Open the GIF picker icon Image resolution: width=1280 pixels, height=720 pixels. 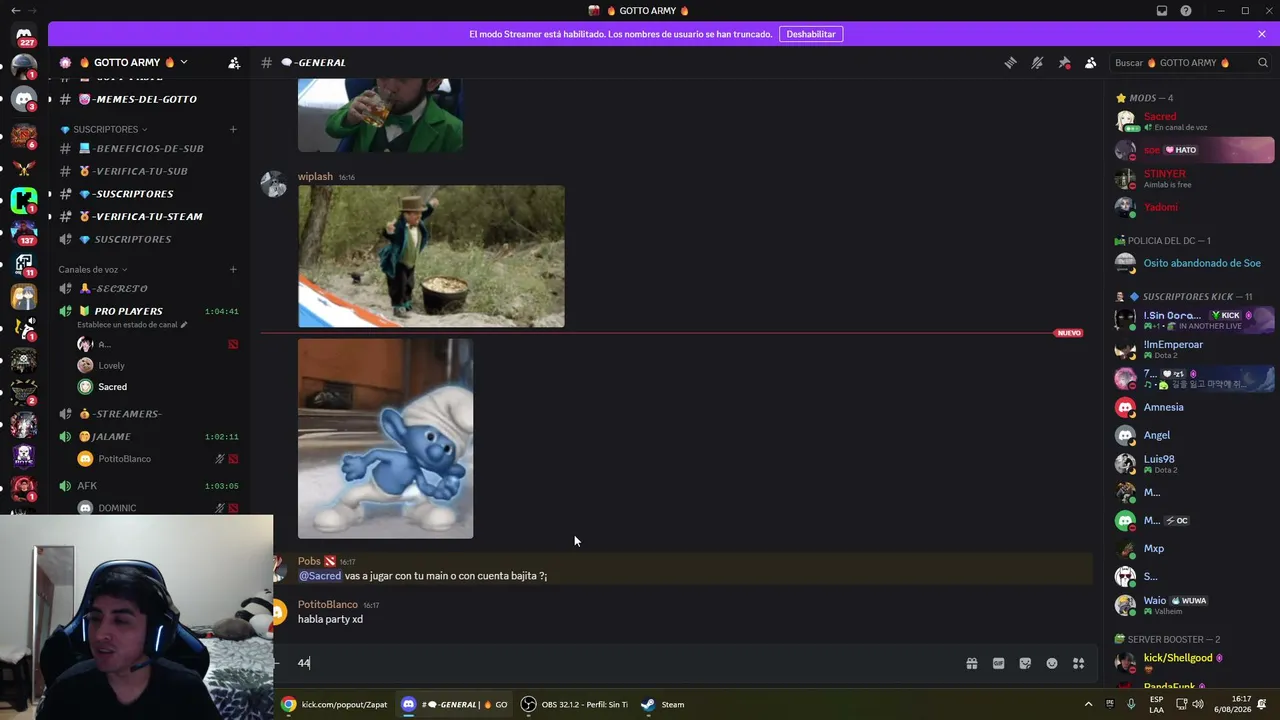pos(998,663)
